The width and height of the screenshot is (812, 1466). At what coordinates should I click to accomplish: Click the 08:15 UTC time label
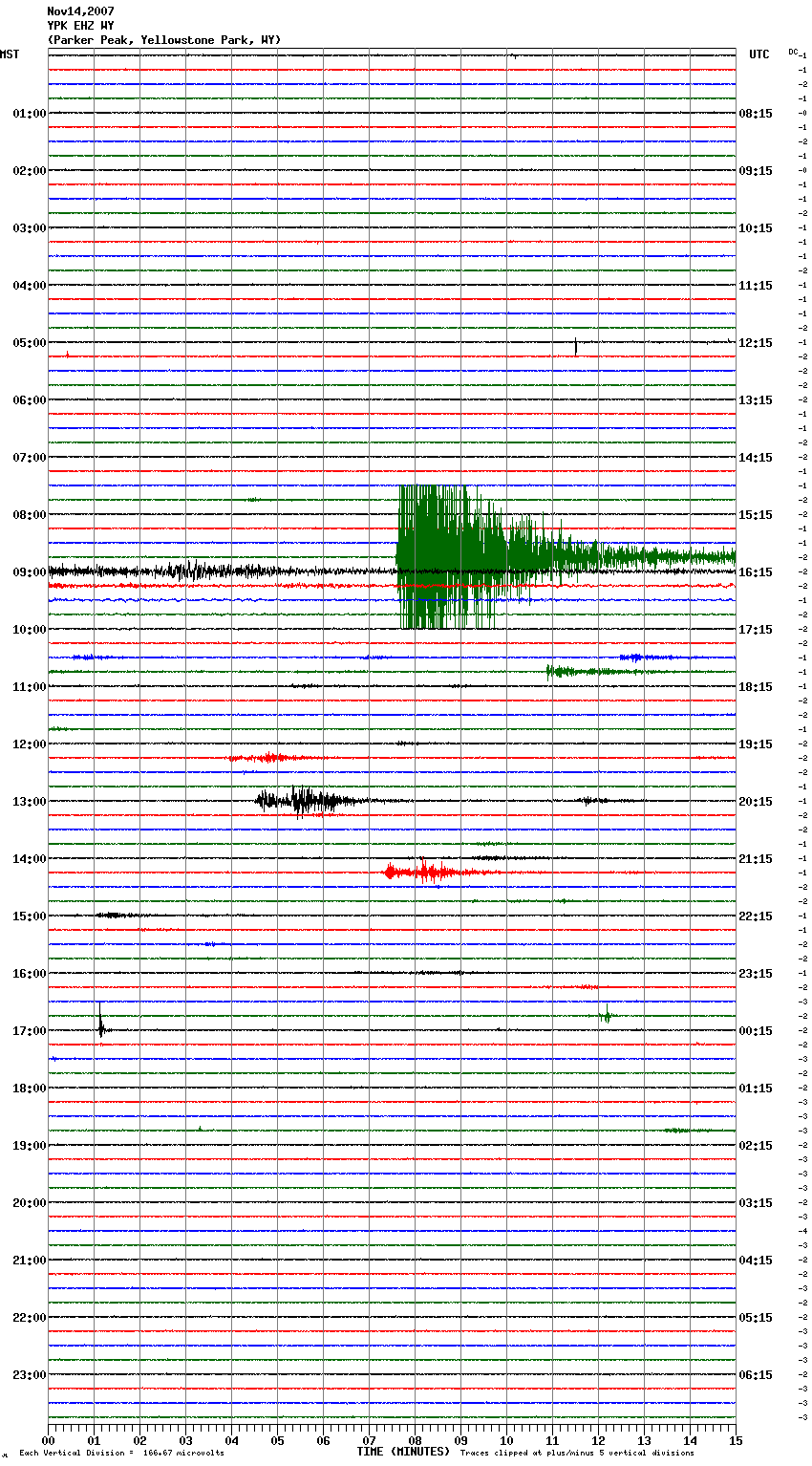(756, 114)
